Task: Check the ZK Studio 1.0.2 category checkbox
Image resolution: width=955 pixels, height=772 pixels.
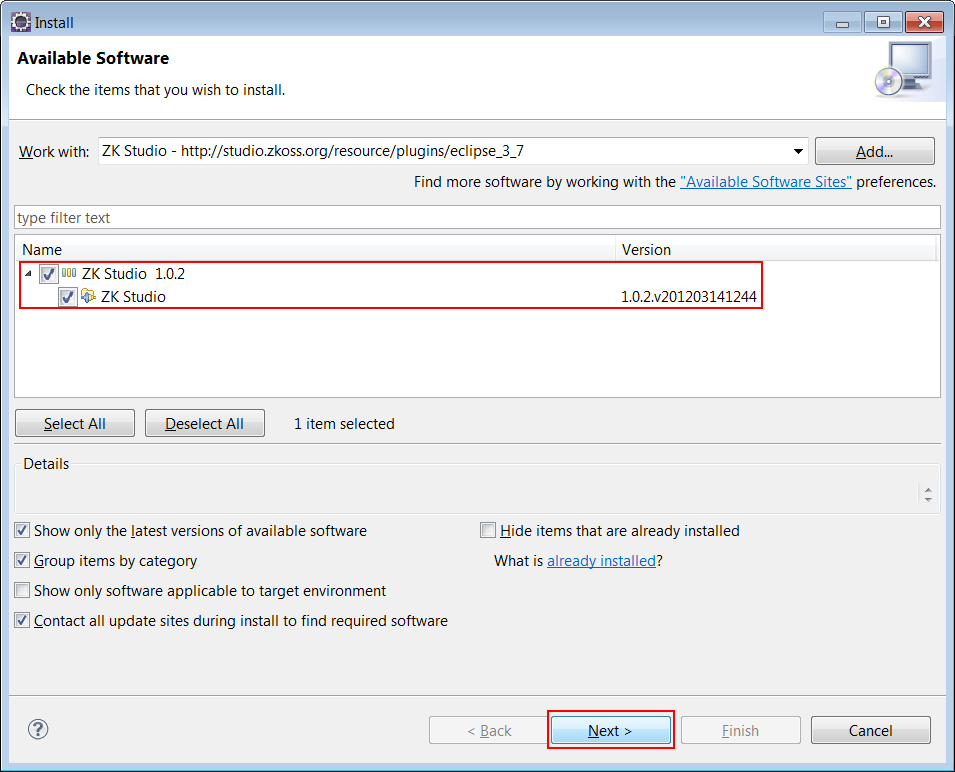Action: tap(49, 274)
